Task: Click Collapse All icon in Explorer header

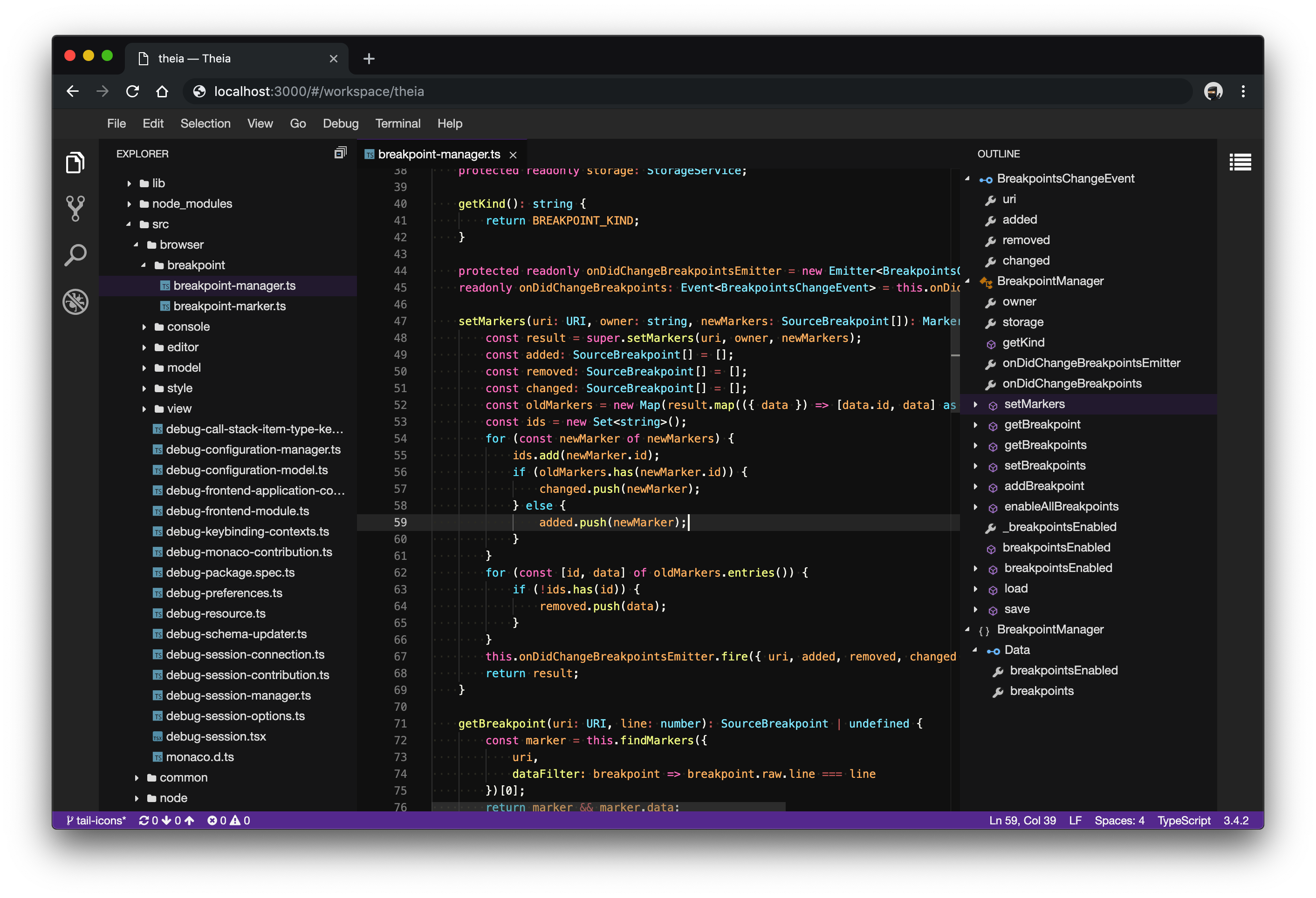Action: [340, 153]
